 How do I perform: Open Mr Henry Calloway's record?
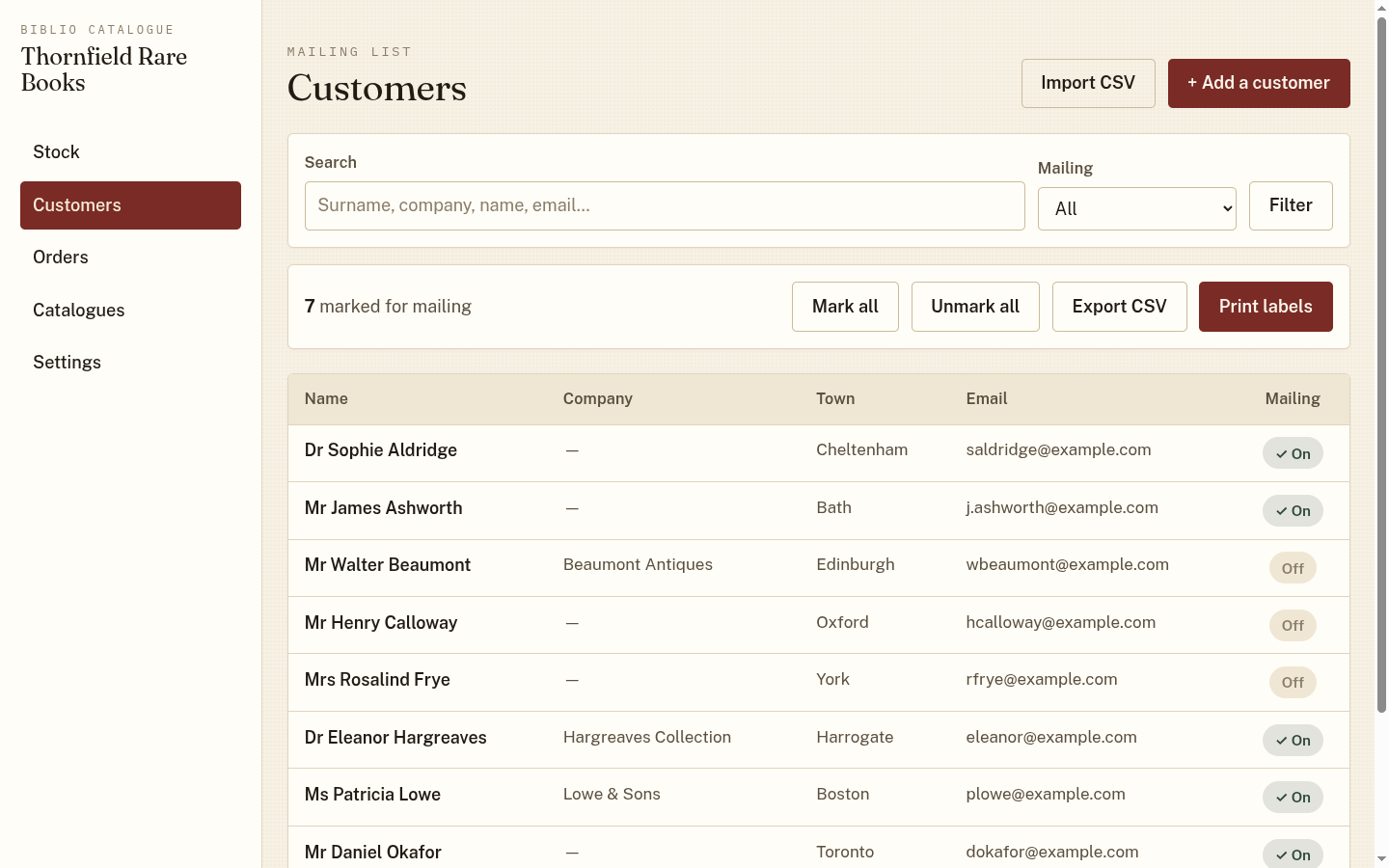pyautogui.click(x=381, y=623)
